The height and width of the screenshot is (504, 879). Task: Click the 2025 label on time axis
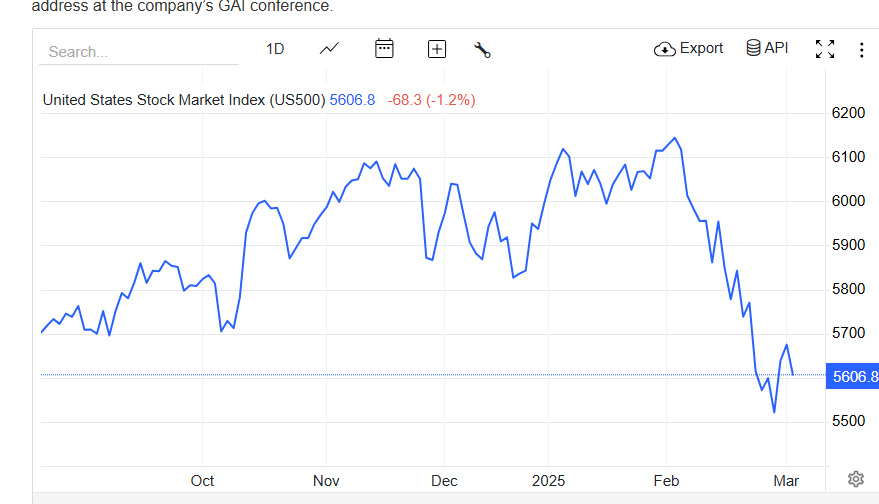point(550,481)
